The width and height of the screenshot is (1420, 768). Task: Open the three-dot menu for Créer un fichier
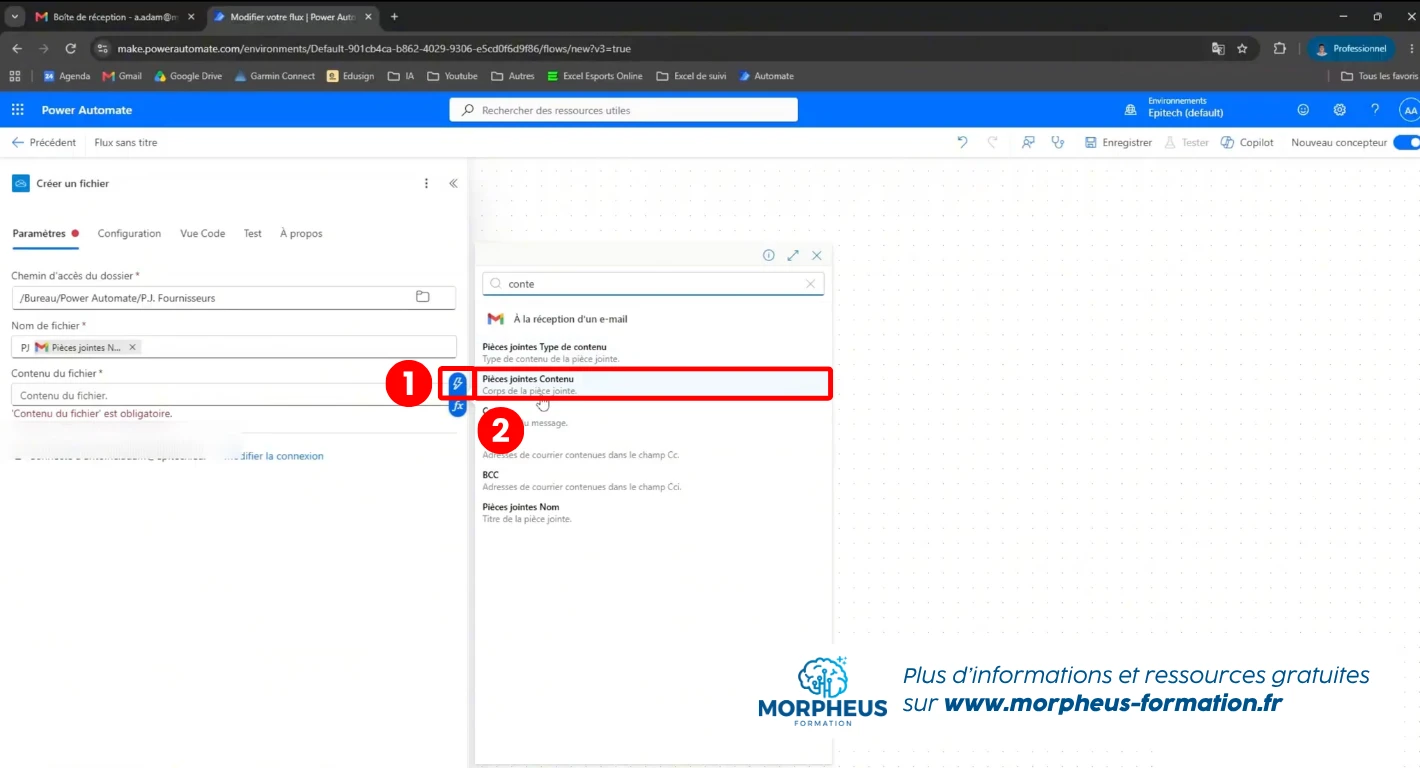pos(426,184)
